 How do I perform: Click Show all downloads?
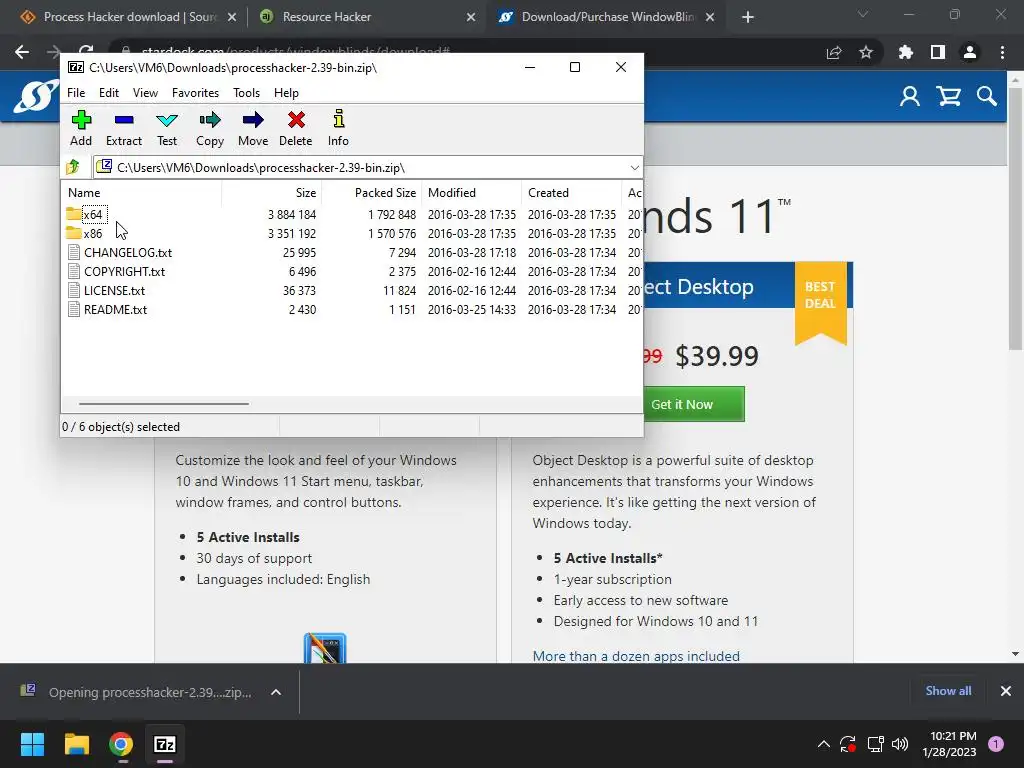(948, 691)
